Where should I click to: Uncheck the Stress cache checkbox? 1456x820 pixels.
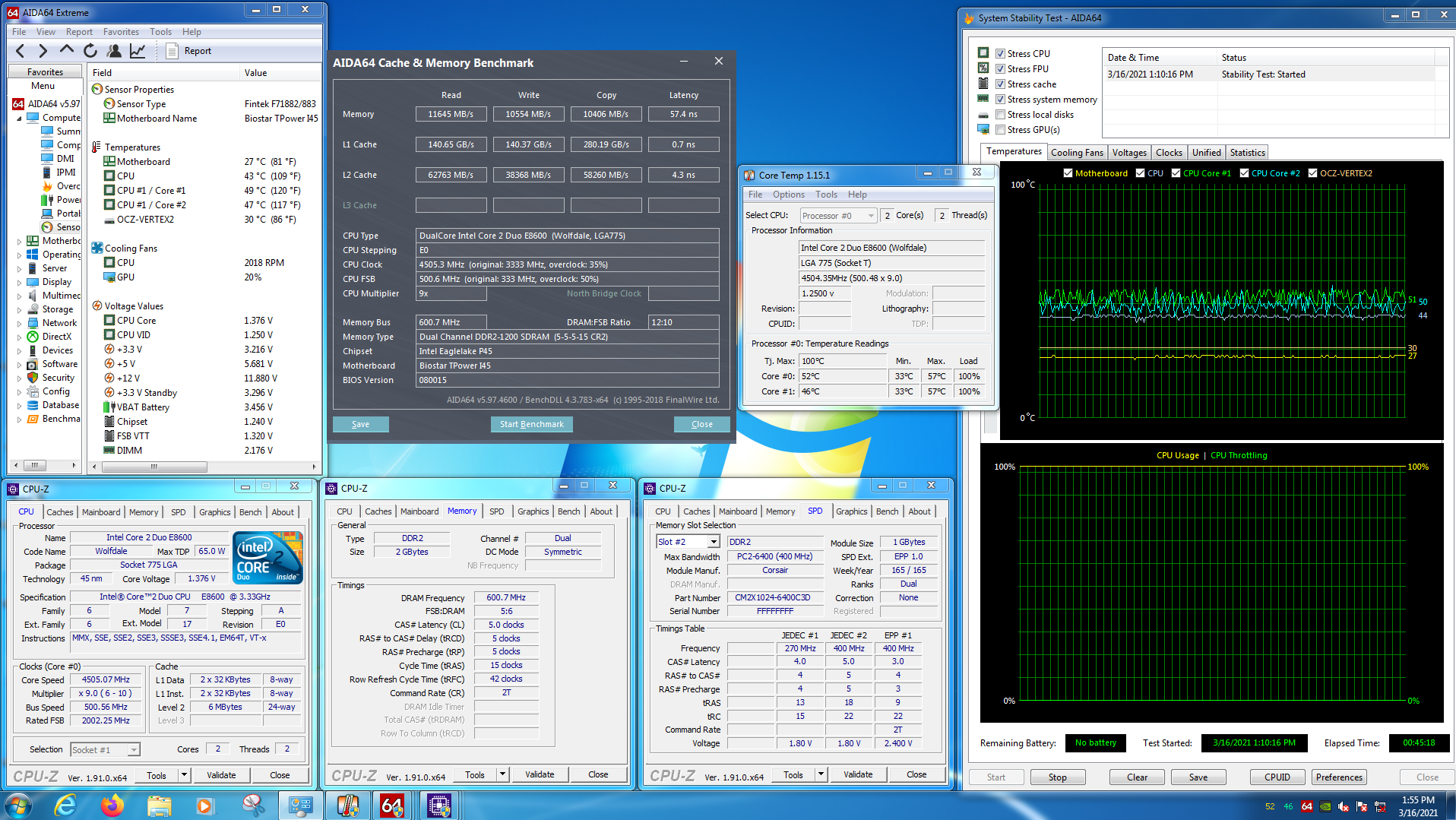[1001, 84]
